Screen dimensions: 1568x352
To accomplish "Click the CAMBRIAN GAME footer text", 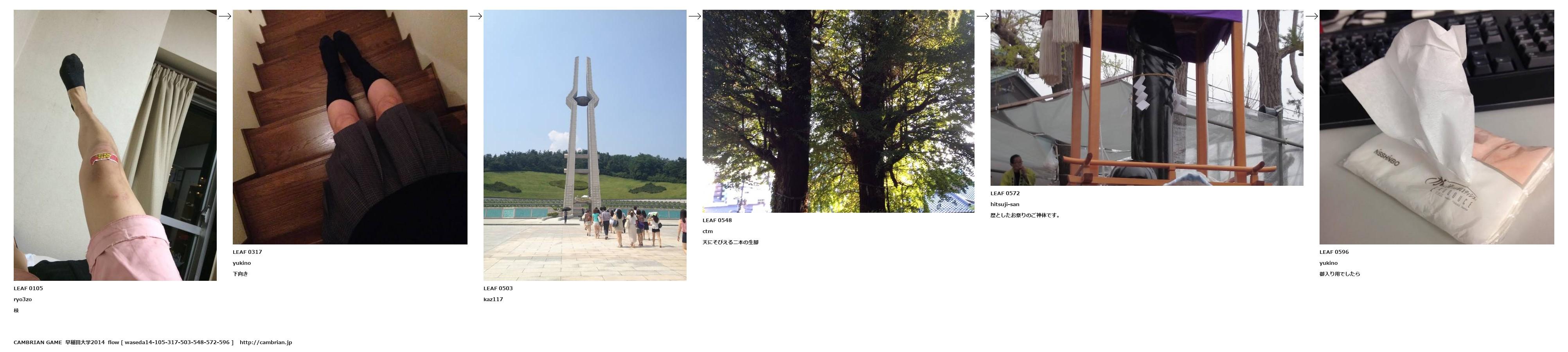I will click(x=38, y=342).
